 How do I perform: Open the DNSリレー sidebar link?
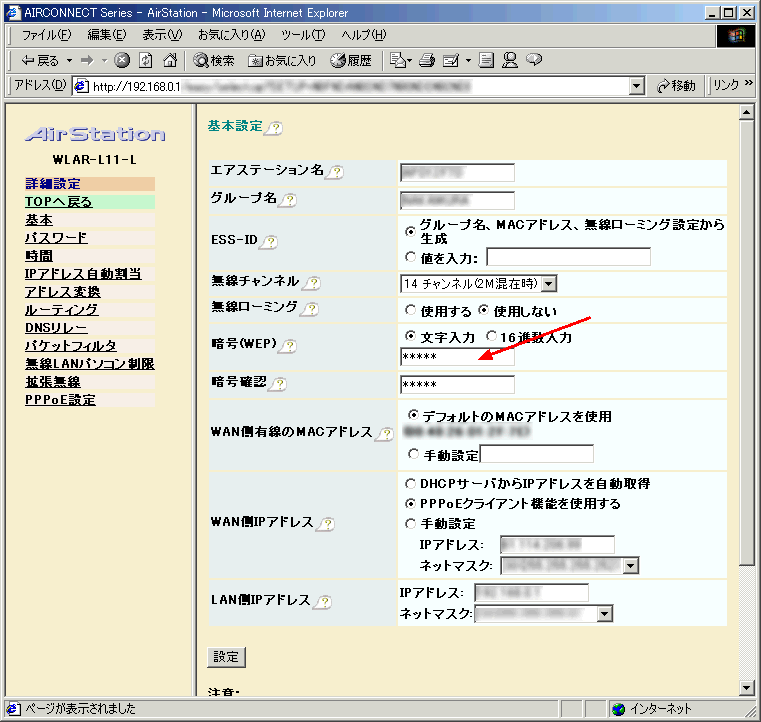(56, 328)
